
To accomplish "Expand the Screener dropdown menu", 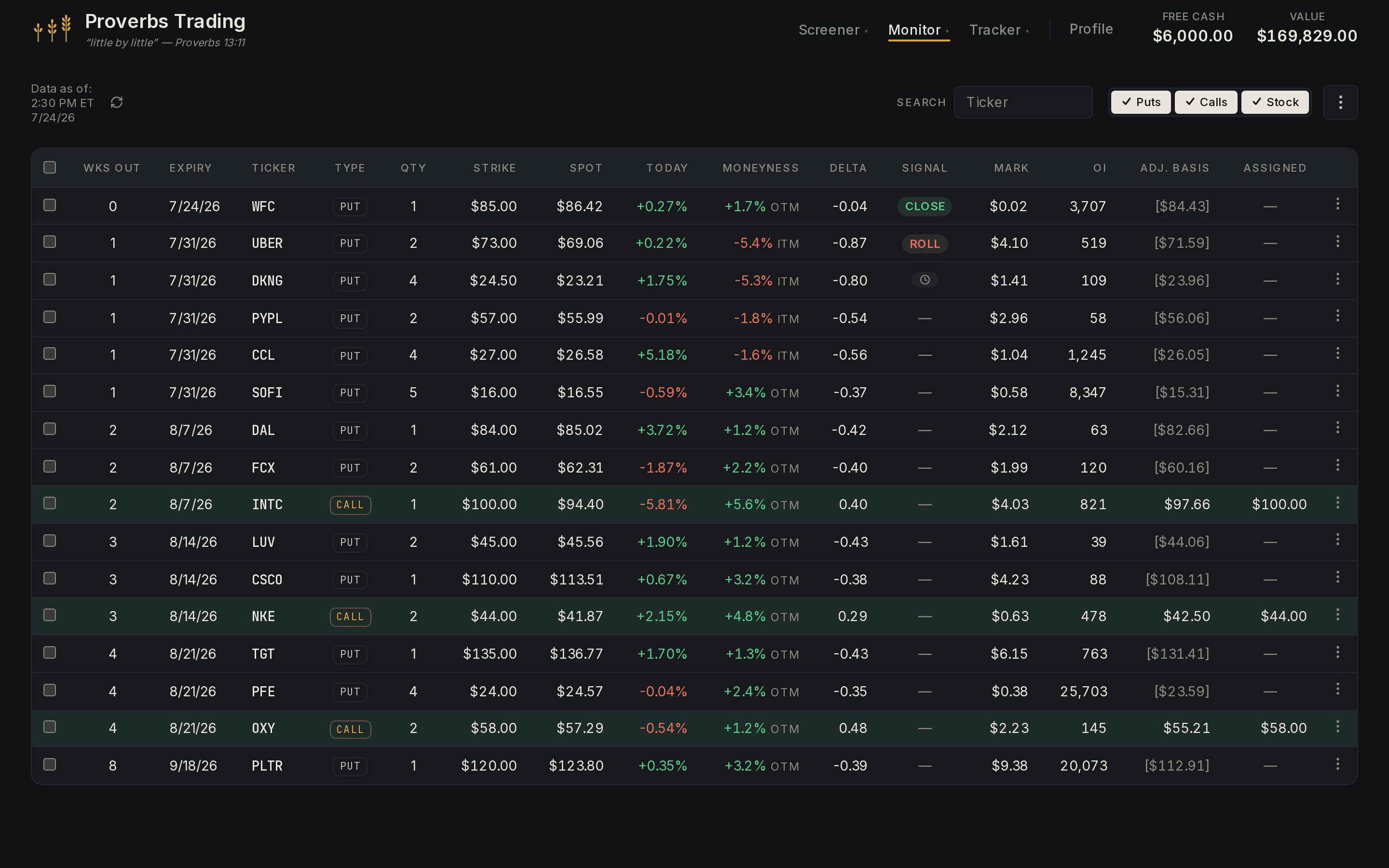I will [x=833, y=30].
